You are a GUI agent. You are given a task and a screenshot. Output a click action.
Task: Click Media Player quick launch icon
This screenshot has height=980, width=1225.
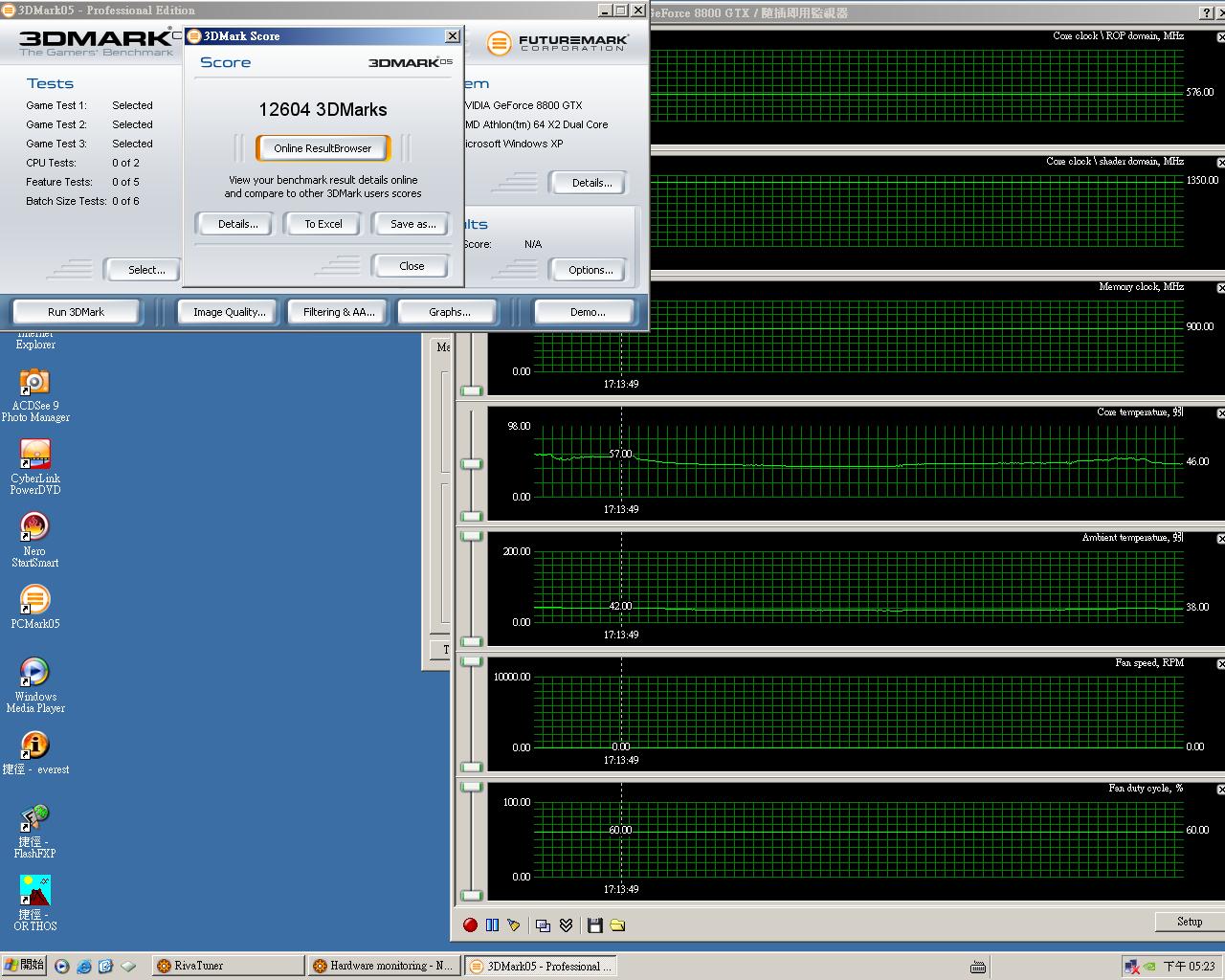[62, 967]
